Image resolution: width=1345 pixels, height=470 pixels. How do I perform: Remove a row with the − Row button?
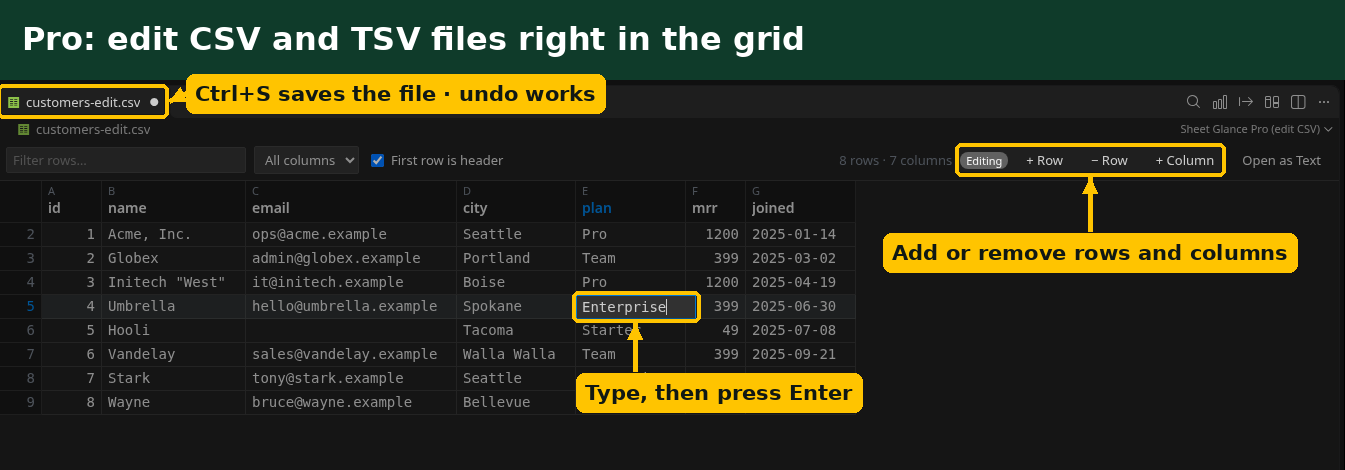[x=1108, y=160]
